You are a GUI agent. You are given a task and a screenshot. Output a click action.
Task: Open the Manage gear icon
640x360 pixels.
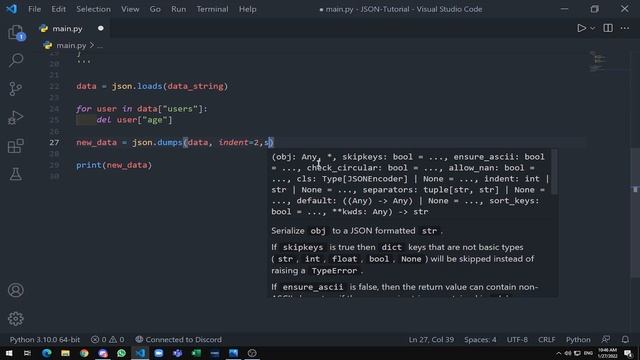point(16,318)
